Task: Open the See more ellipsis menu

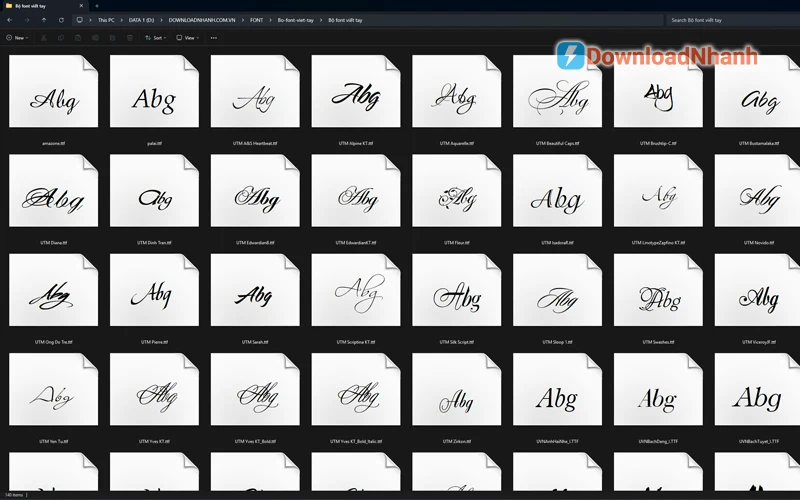Action: (214, 38)
